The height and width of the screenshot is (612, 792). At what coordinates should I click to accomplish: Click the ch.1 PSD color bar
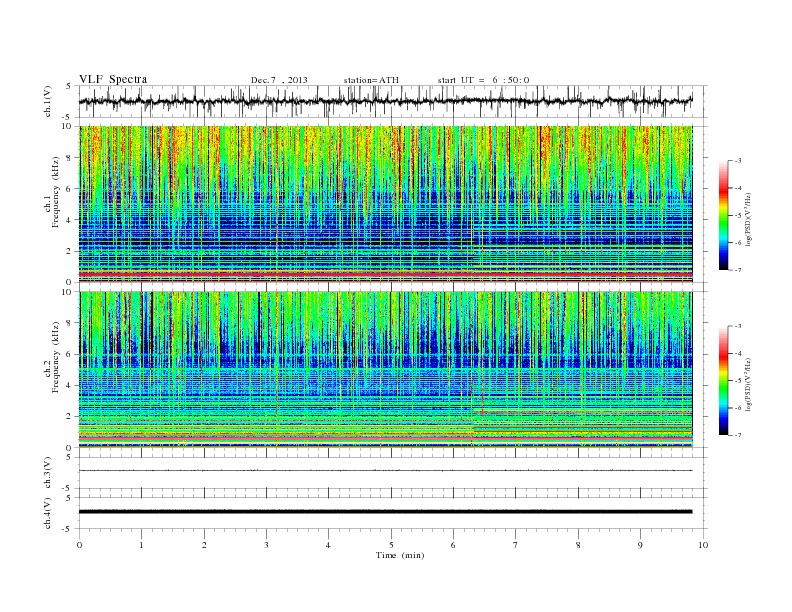coord(723,215)
